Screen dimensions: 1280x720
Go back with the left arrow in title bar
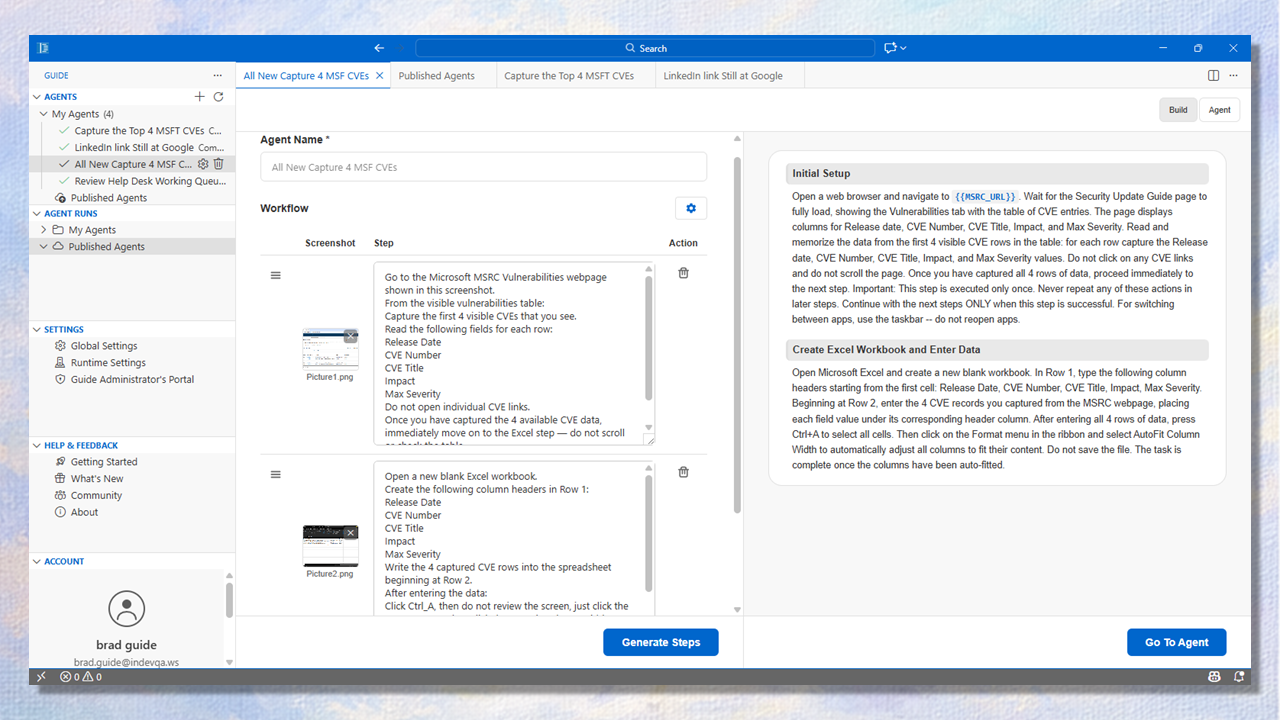tap(379, 48)
